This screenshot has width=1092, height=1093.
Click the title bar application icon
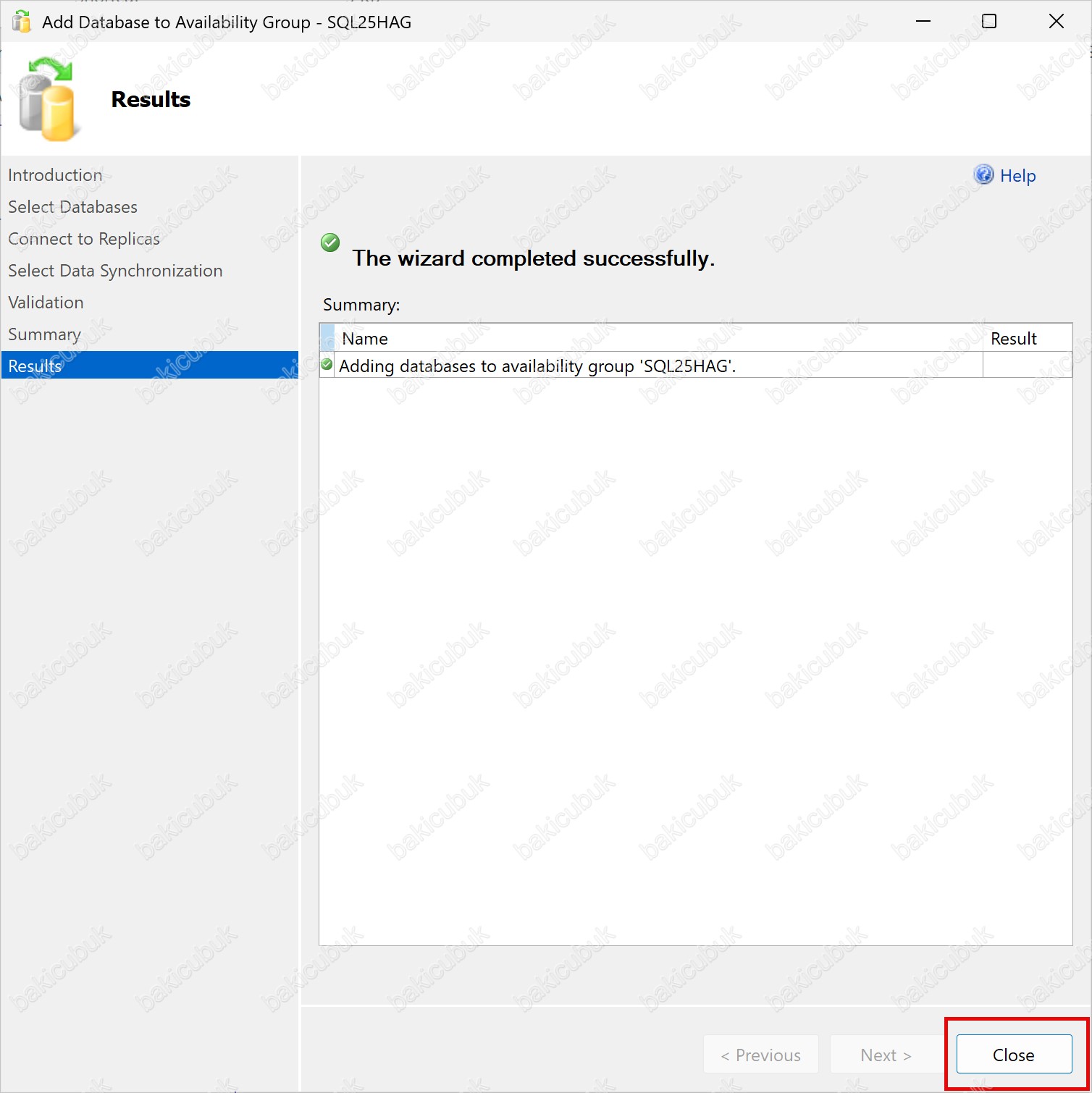22,22
